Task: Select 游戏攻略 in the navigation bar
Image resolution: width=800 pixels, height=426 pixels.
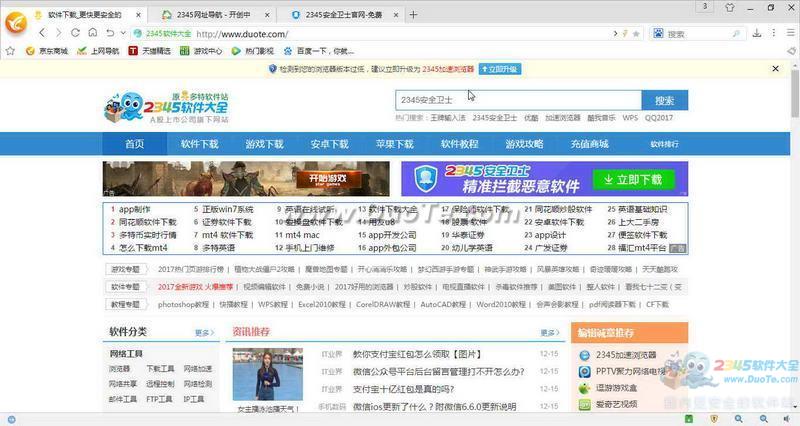Action: coord(524,144)
